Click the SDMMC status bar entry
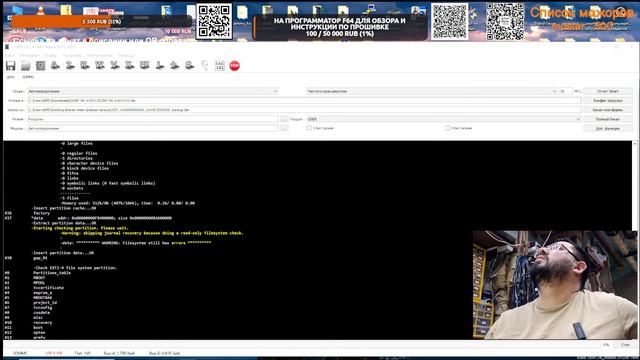 click(20, 353)
